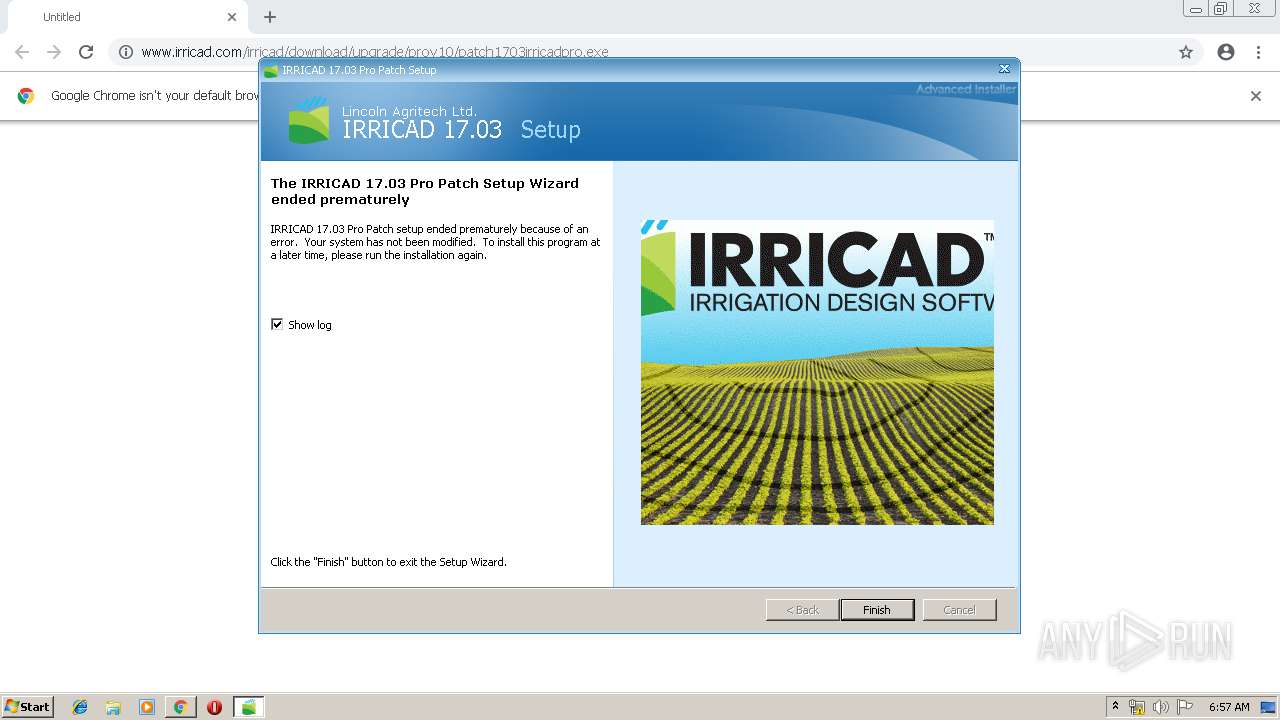The image size is (1280, 720).
Task: Launch Internet Explorer from the taskbar
Action: [80, 707]
